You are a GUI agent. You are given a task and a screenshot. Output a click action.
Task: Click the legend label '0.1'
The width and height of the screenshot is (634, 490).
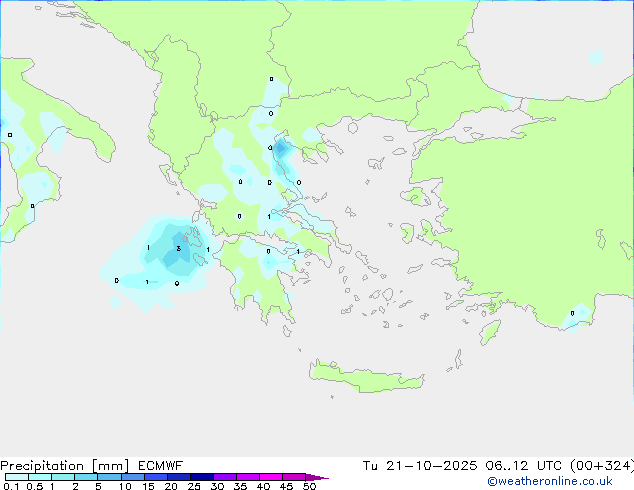coord(11,486)
